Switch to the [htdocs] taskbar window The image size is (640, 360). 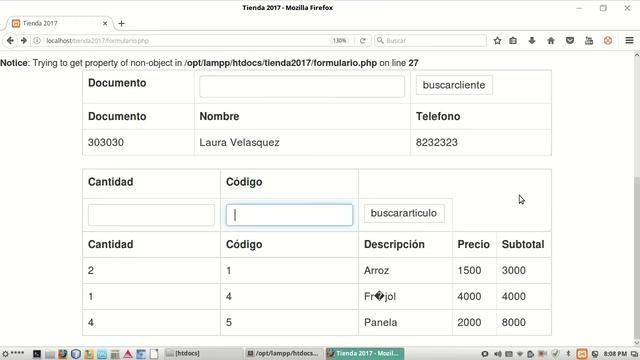(203, 353)
